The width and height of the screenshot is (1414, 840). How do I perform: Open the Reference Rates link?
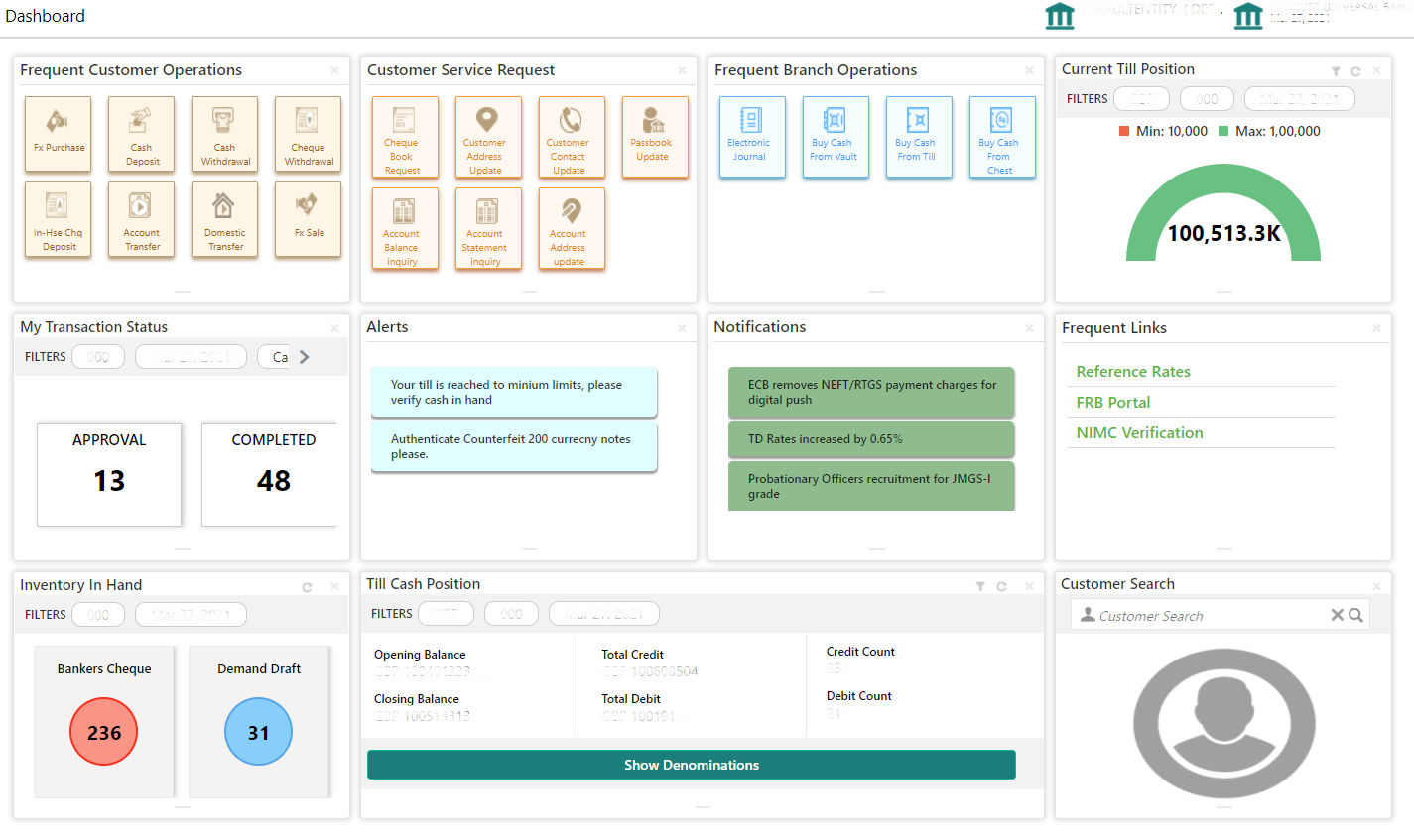point(1133,372)
